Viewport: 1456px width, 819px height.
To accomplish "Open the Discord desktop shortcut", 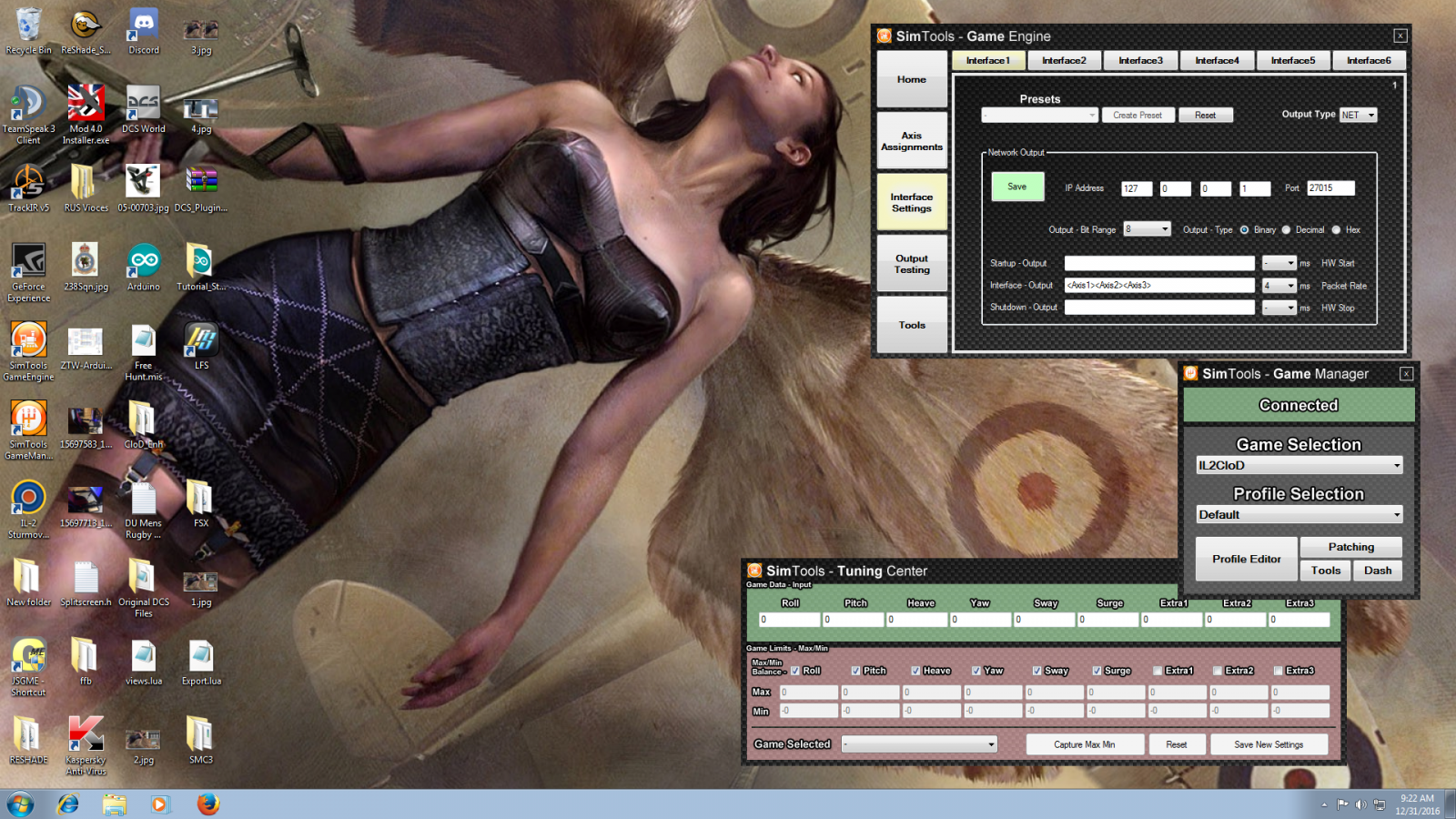I will 144,31.
